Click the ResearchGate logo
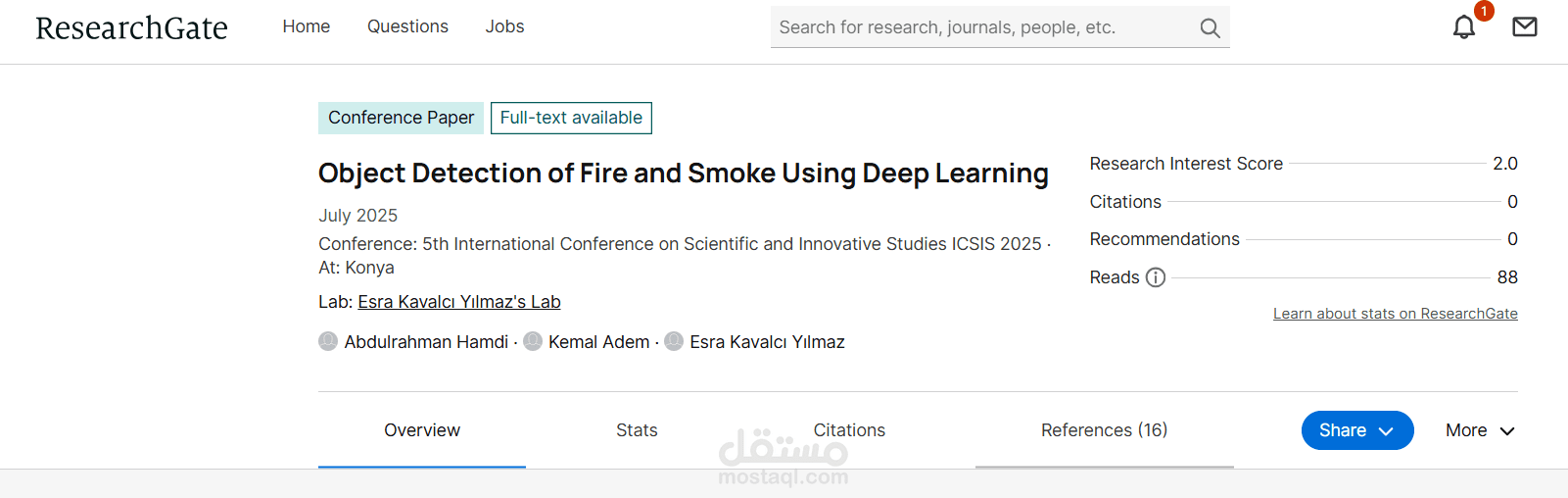The image size is (1568, 498). [x=131, y=27]
